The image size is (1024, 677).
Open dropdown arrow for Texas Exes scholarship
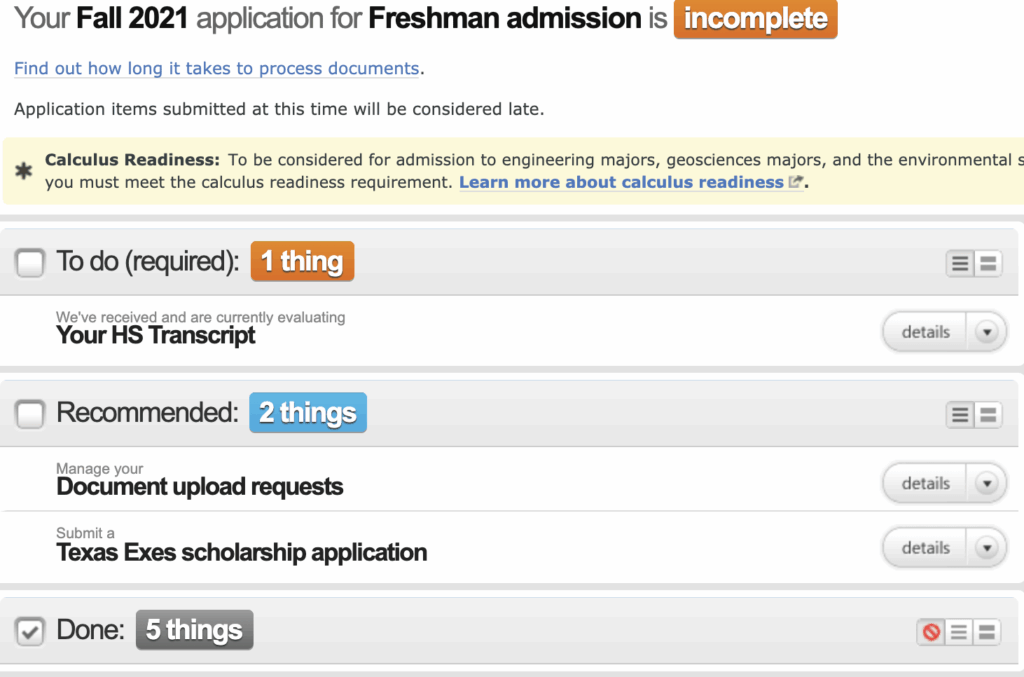click(x=987, y=548)
